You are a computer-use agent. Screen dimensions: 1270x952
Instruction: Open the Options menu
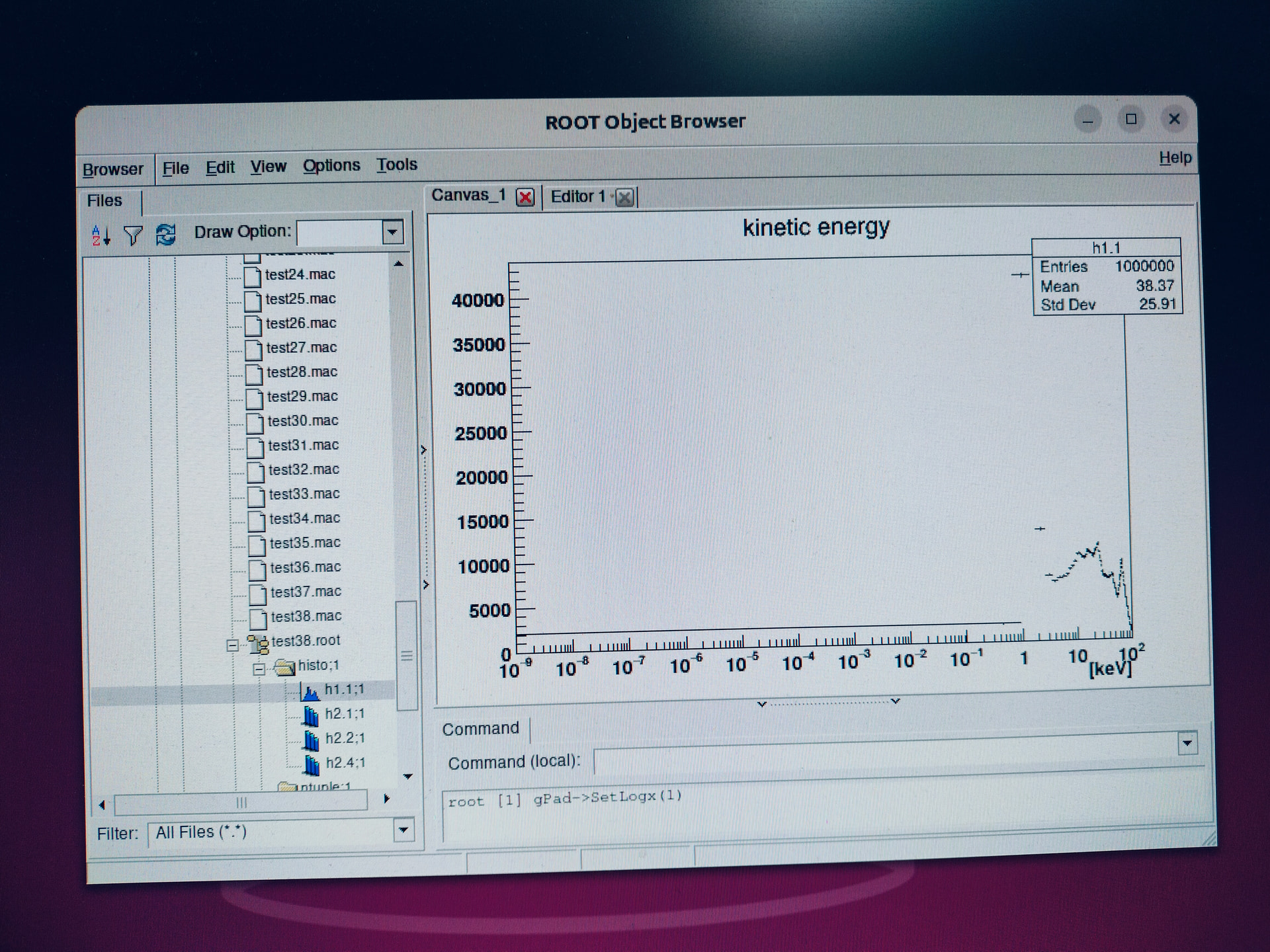click(x=331, y=165)
